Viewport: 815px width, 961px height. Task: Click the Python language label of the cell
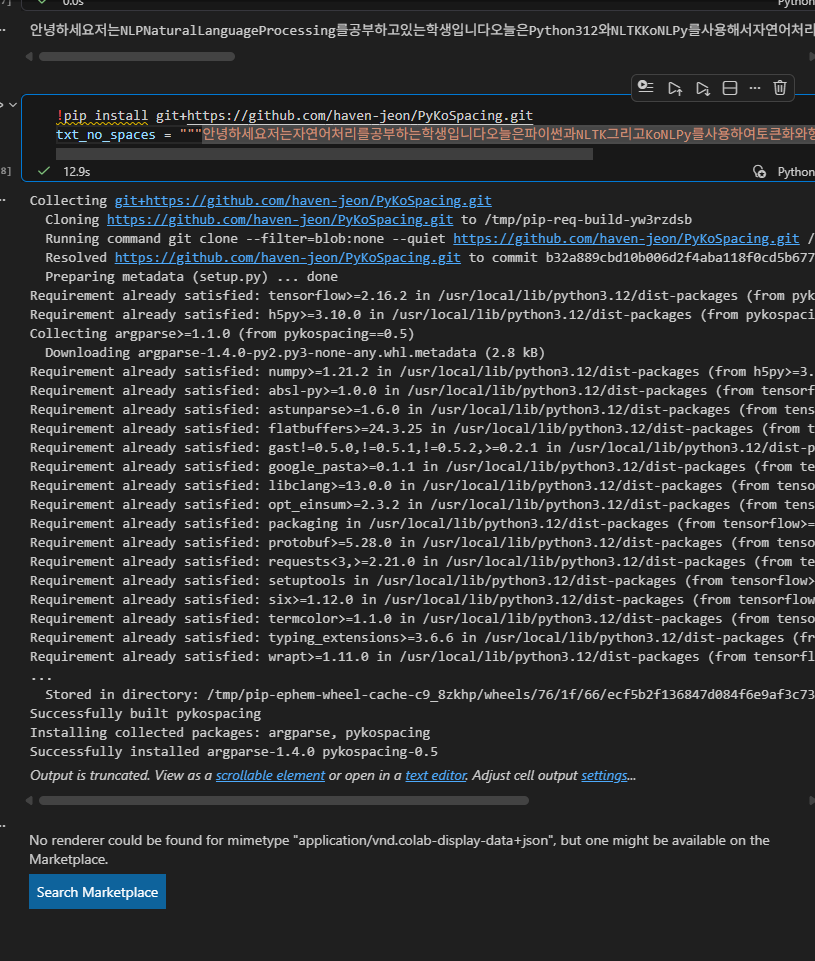tap(795, 172)
